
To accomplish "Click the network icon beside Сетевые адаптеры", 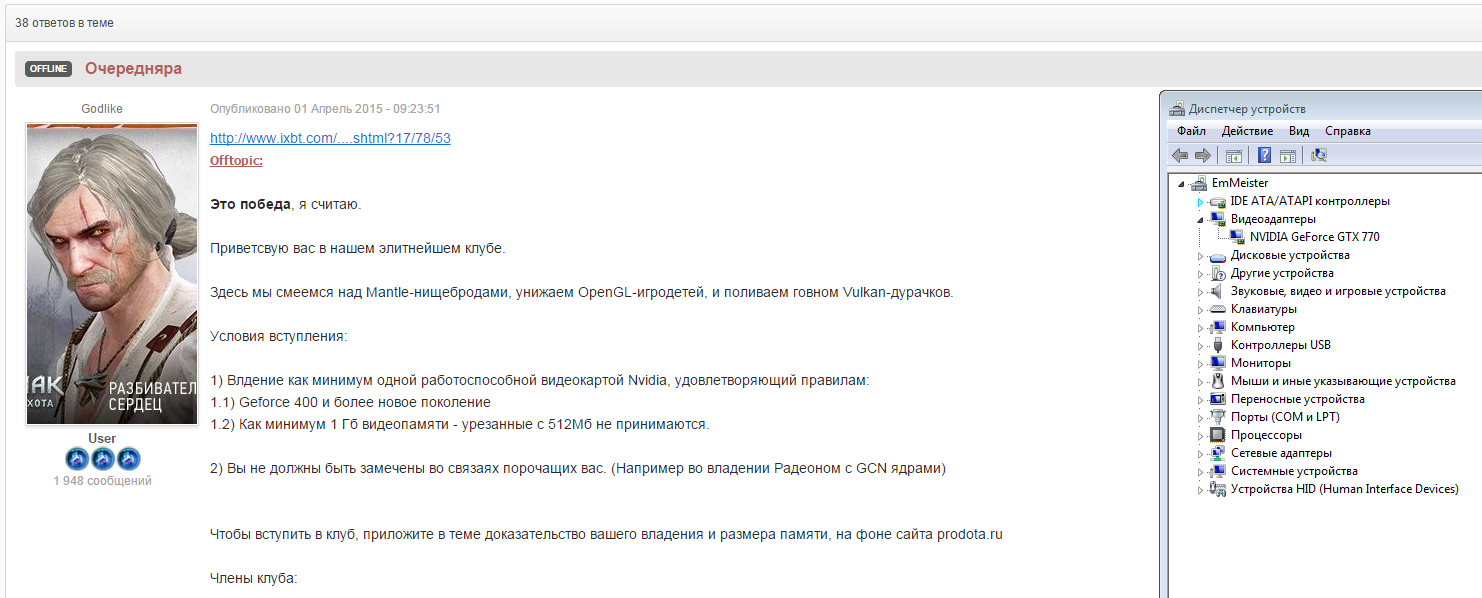I will (1216, 452).
